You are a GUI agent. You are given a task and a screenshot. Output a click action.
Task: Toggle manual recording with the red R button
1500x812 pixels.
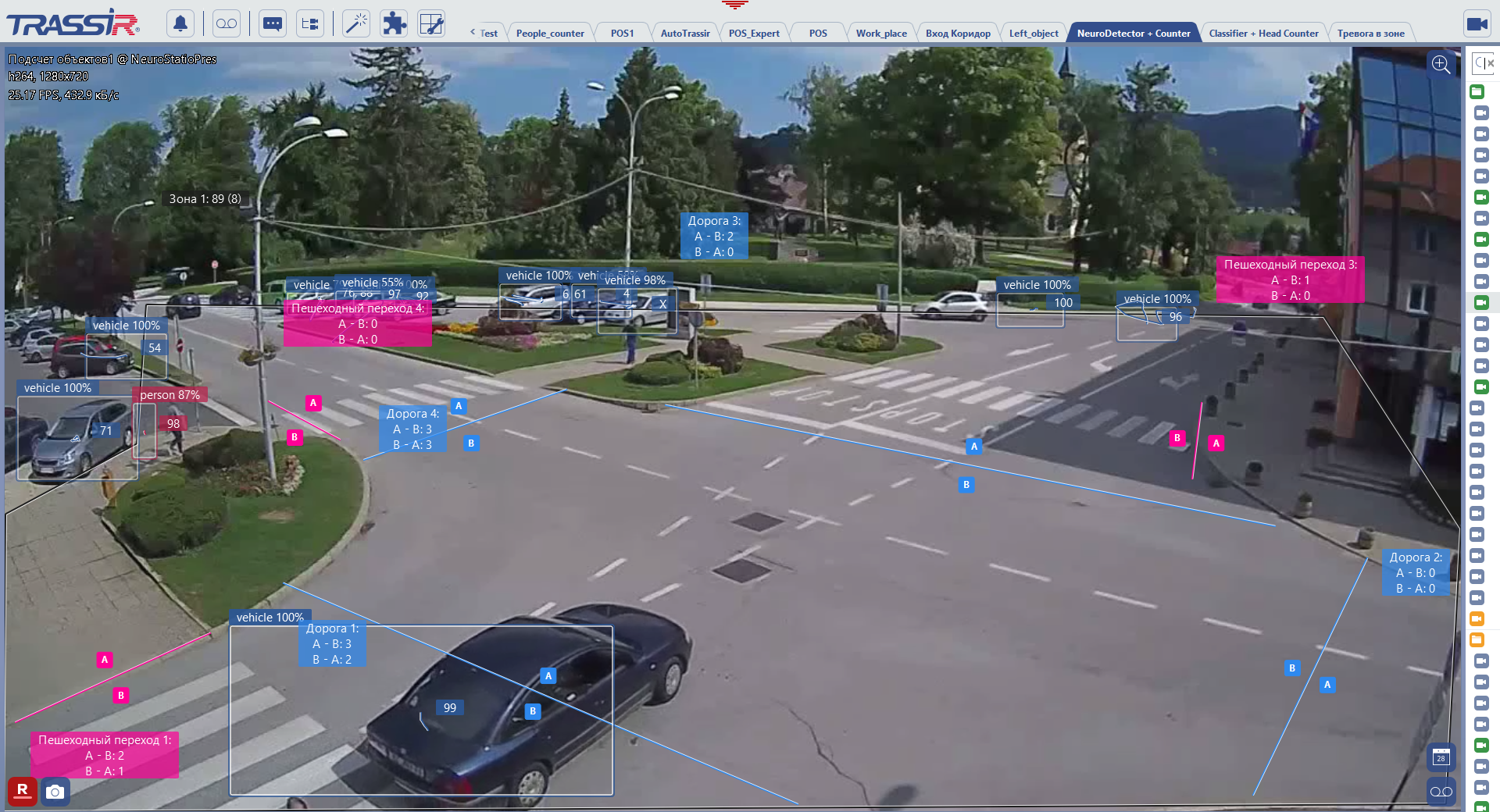tap(23, 791)
